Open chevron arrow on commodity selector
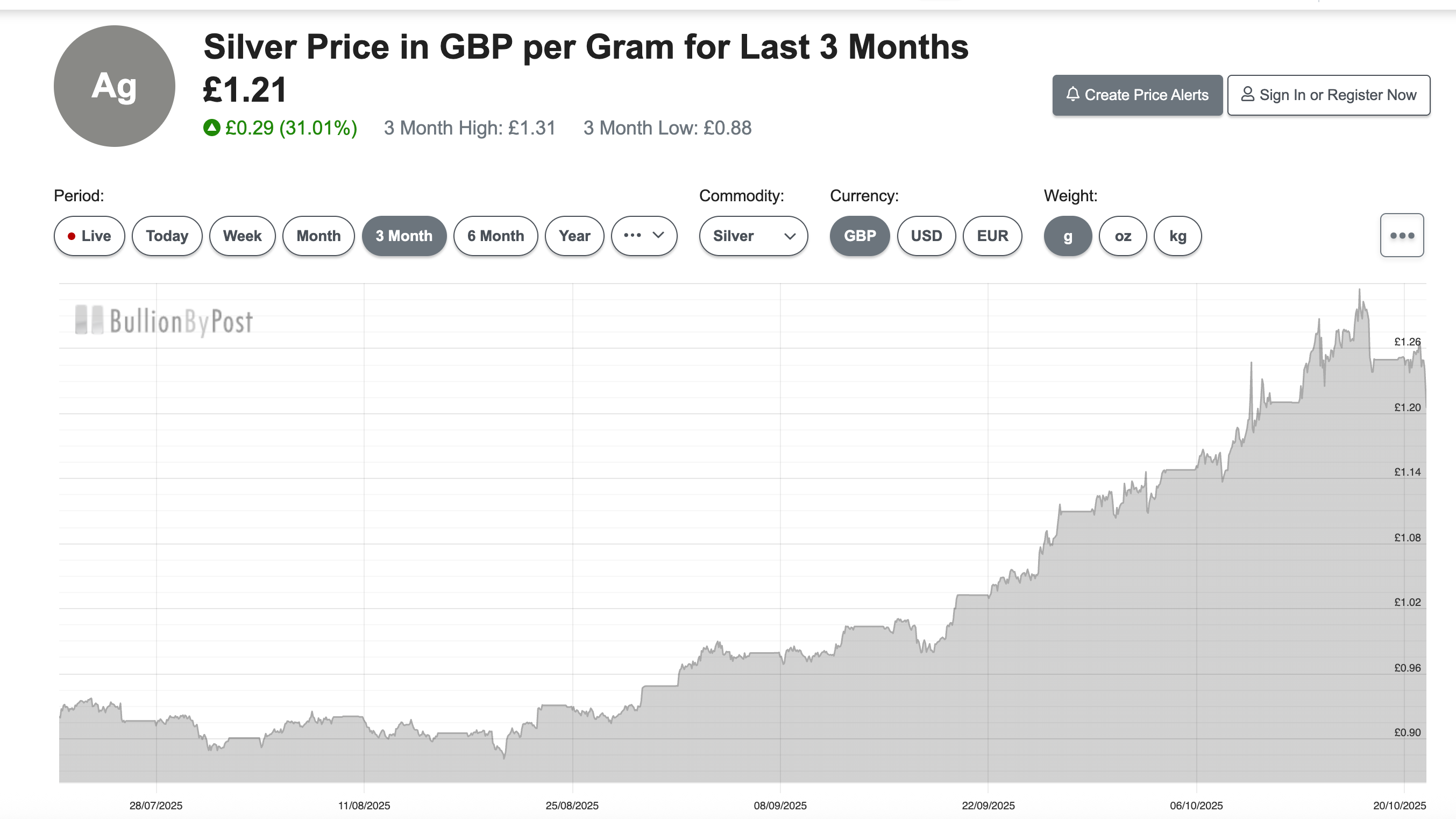Image resolution: width=1456 pixels, height=819 pixels. tap(790, 237)
